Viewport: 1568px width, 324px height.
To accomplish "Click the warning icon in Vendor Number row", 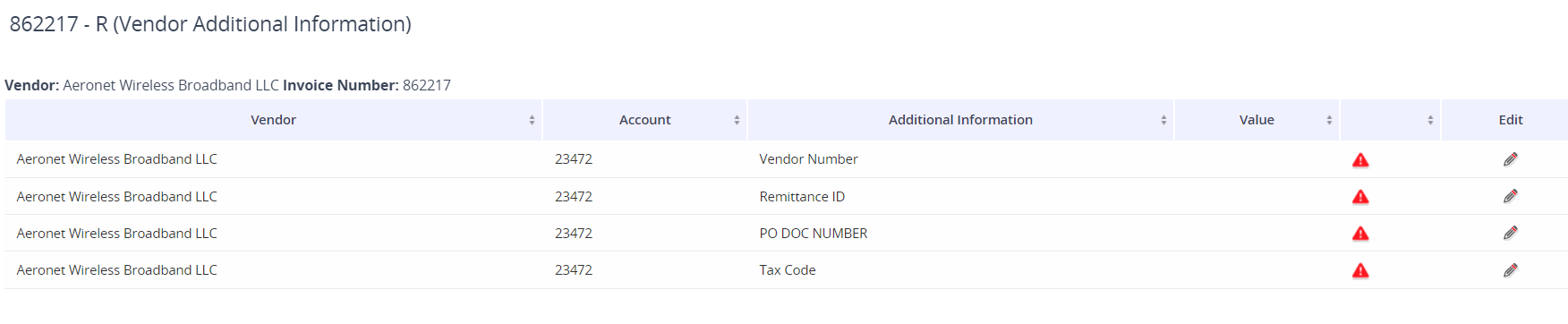I will pos(1360,160).
